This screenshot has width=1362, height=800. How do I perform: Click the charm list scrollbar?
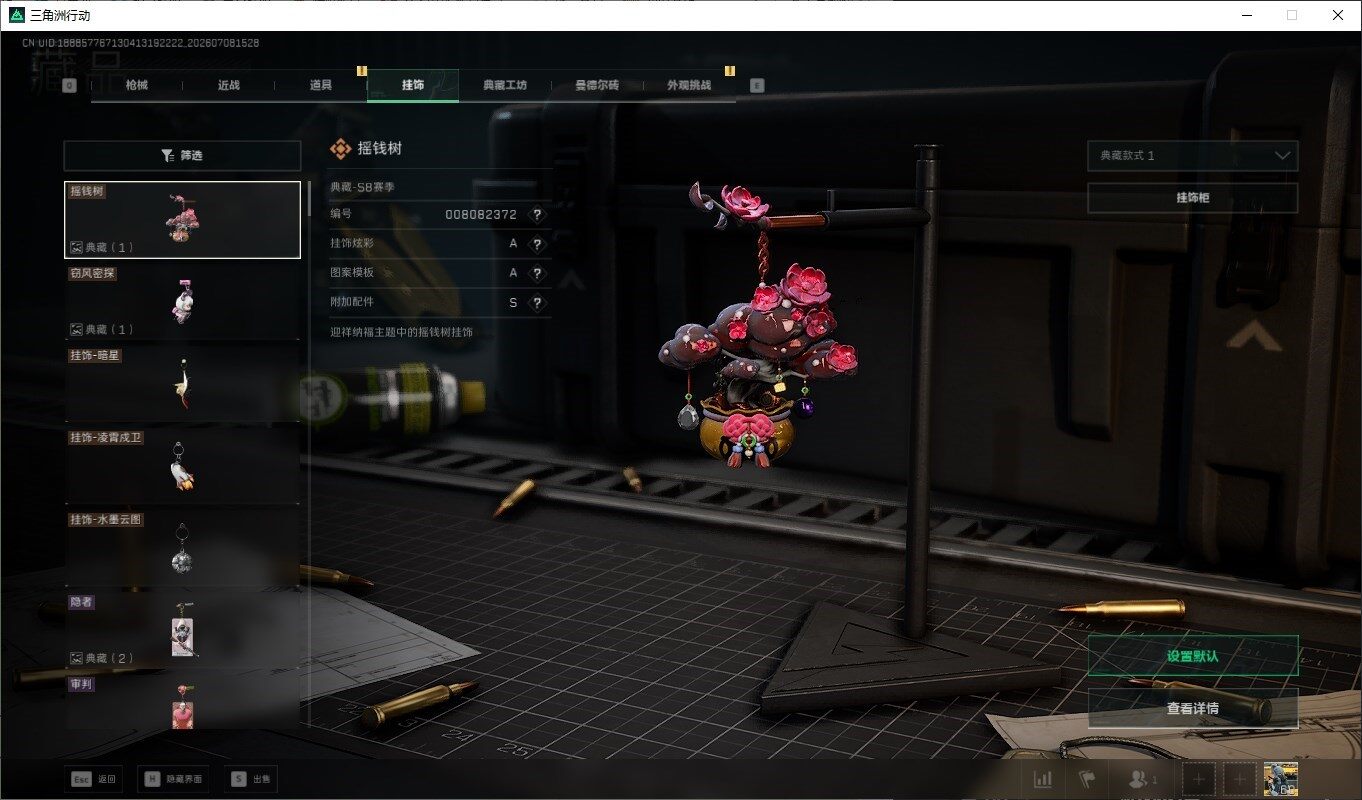(309, 199)
